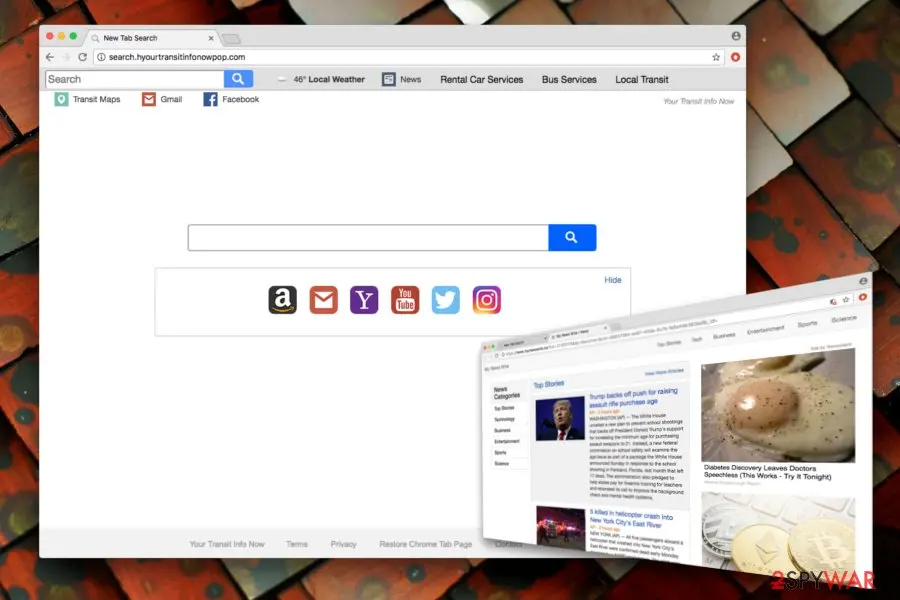Open the fried egg ad thumbnail in news window

pyautogui.click(x=778, y=406)
